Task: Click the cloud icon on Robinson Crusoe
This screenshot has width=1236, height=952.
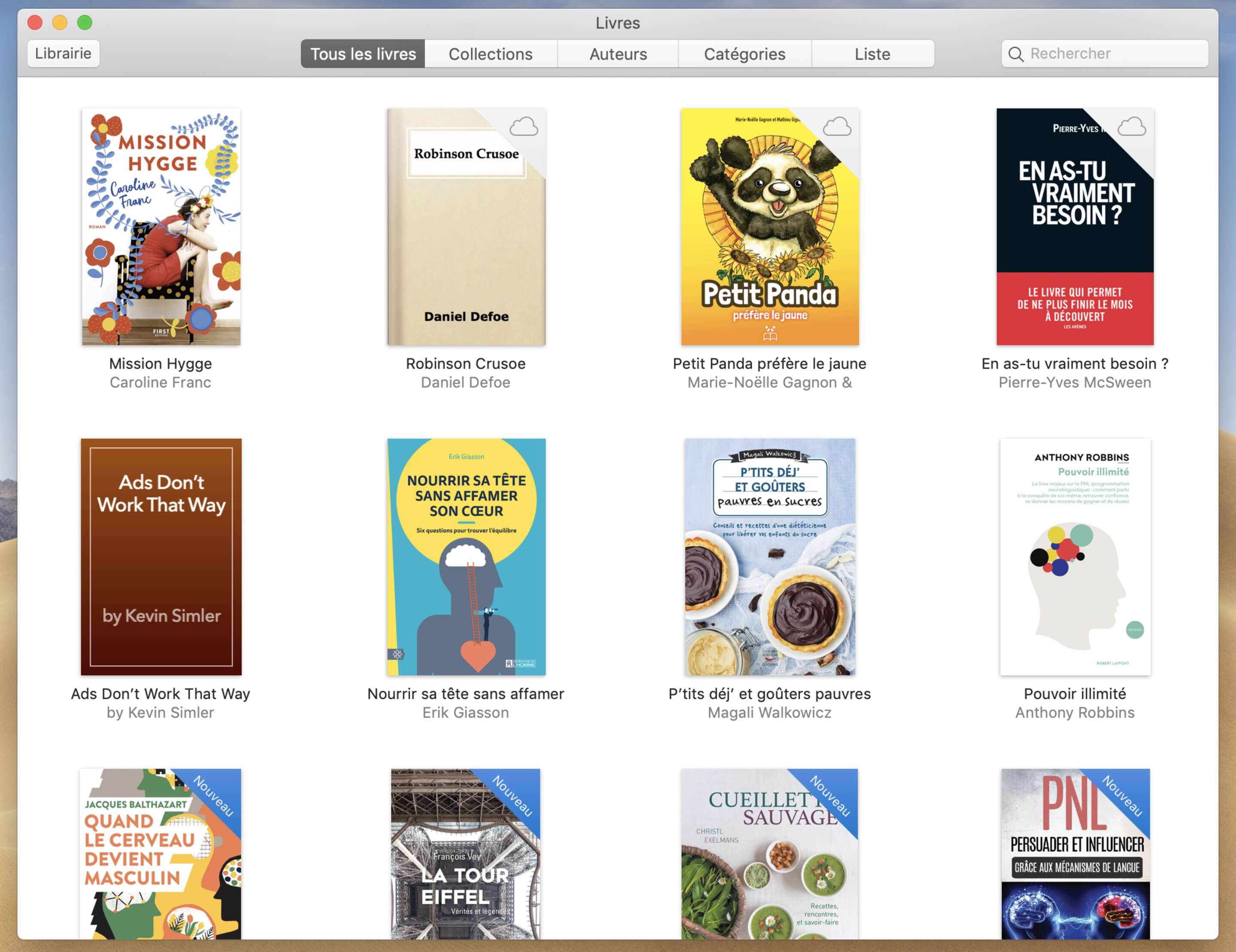Action: (x=524, y=127)
